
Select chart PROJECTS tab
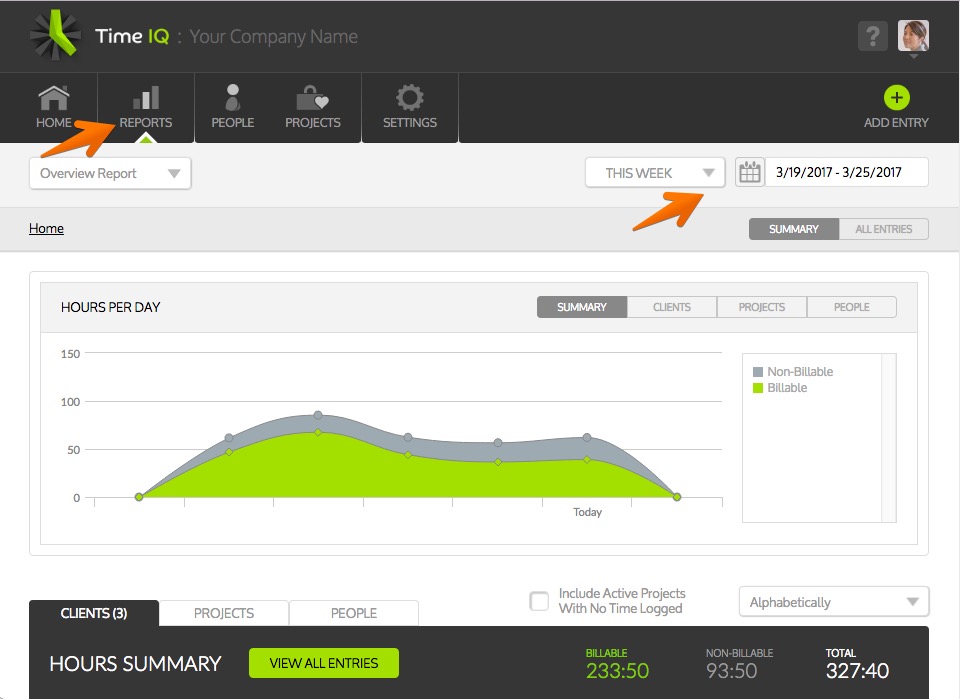click(762, 307)
